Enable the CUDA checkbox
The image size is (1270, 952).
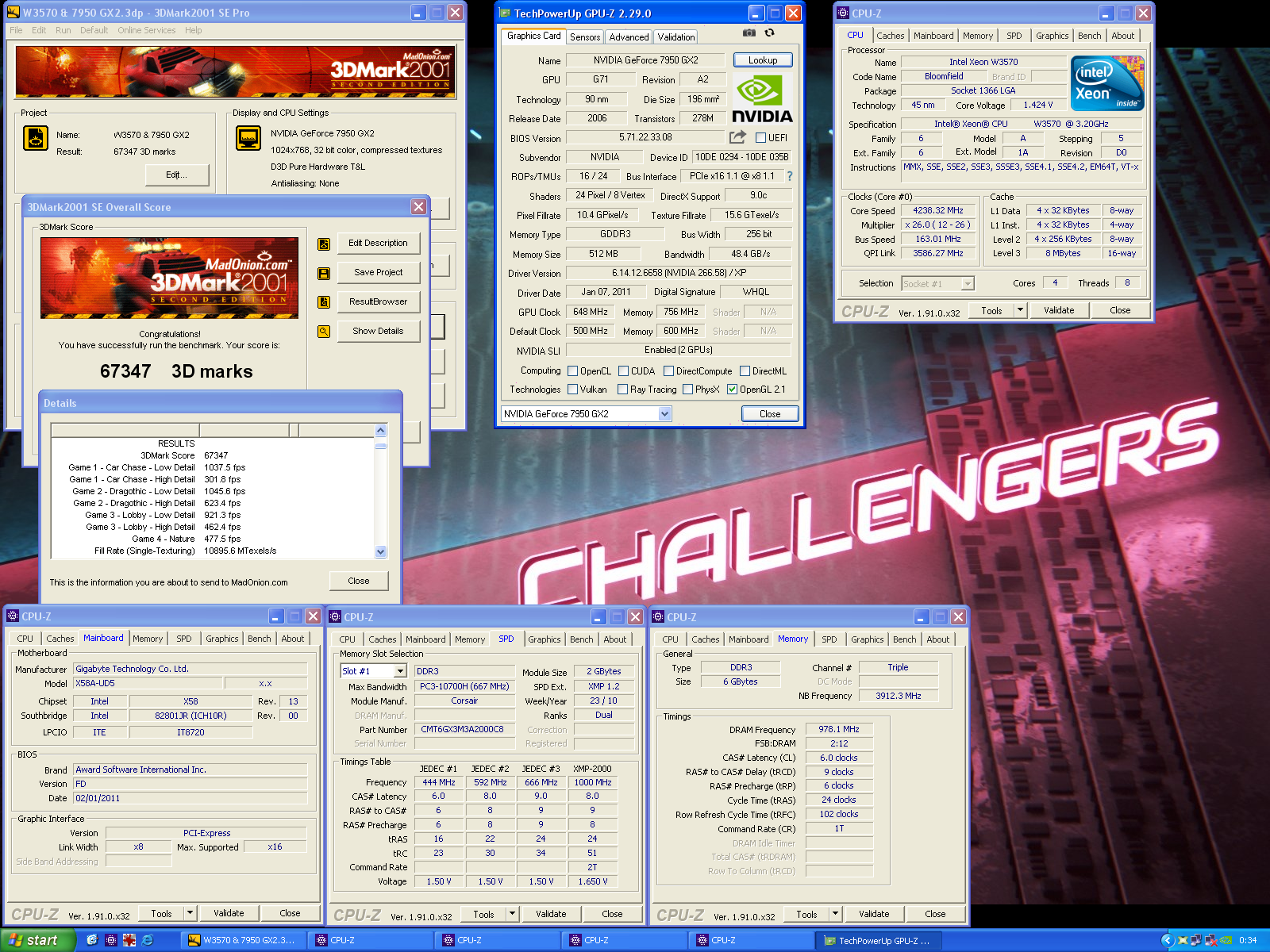coord(624,371)
